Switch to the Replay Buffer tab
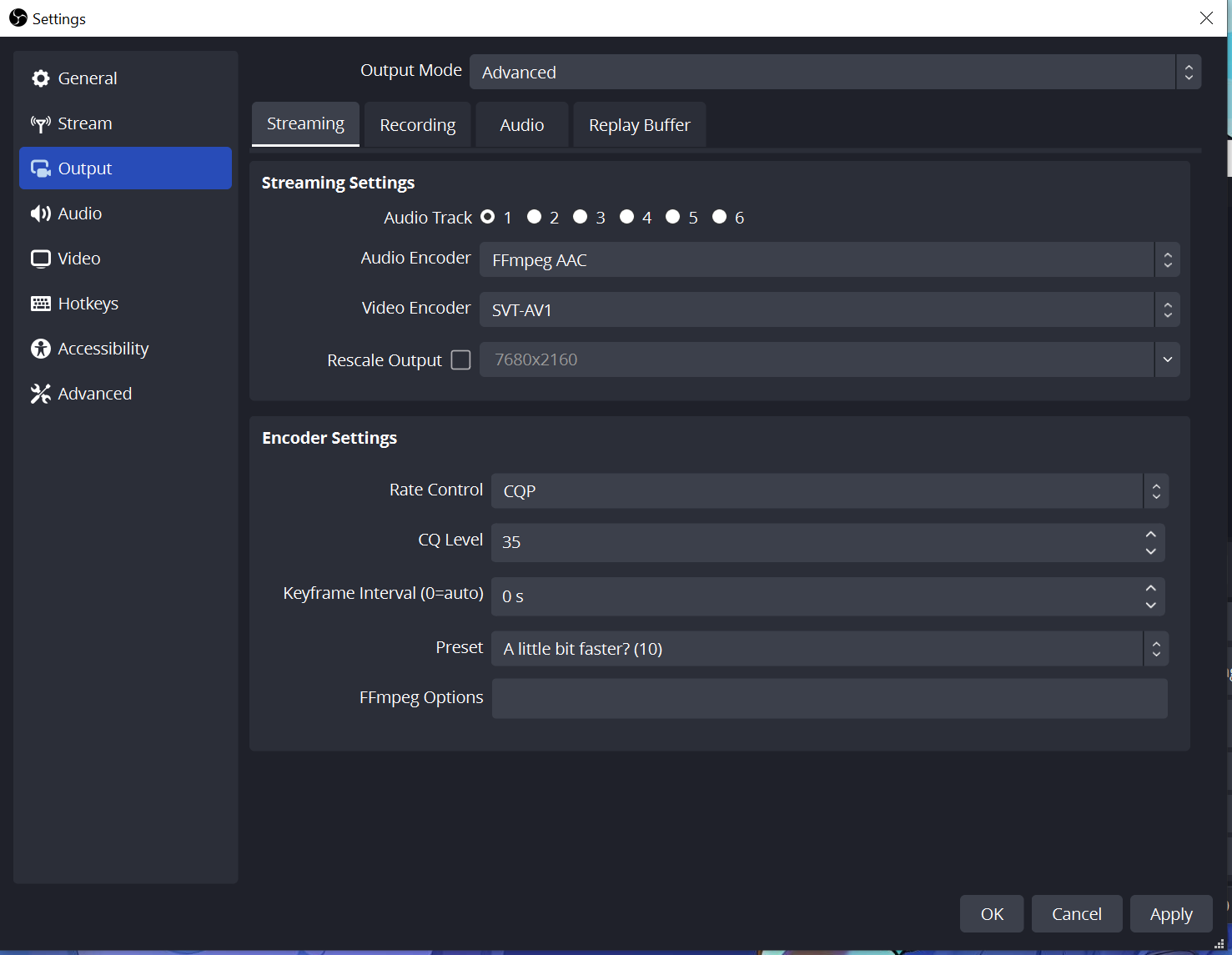The height and width of the screenshot is (955, 1232). 640,125
